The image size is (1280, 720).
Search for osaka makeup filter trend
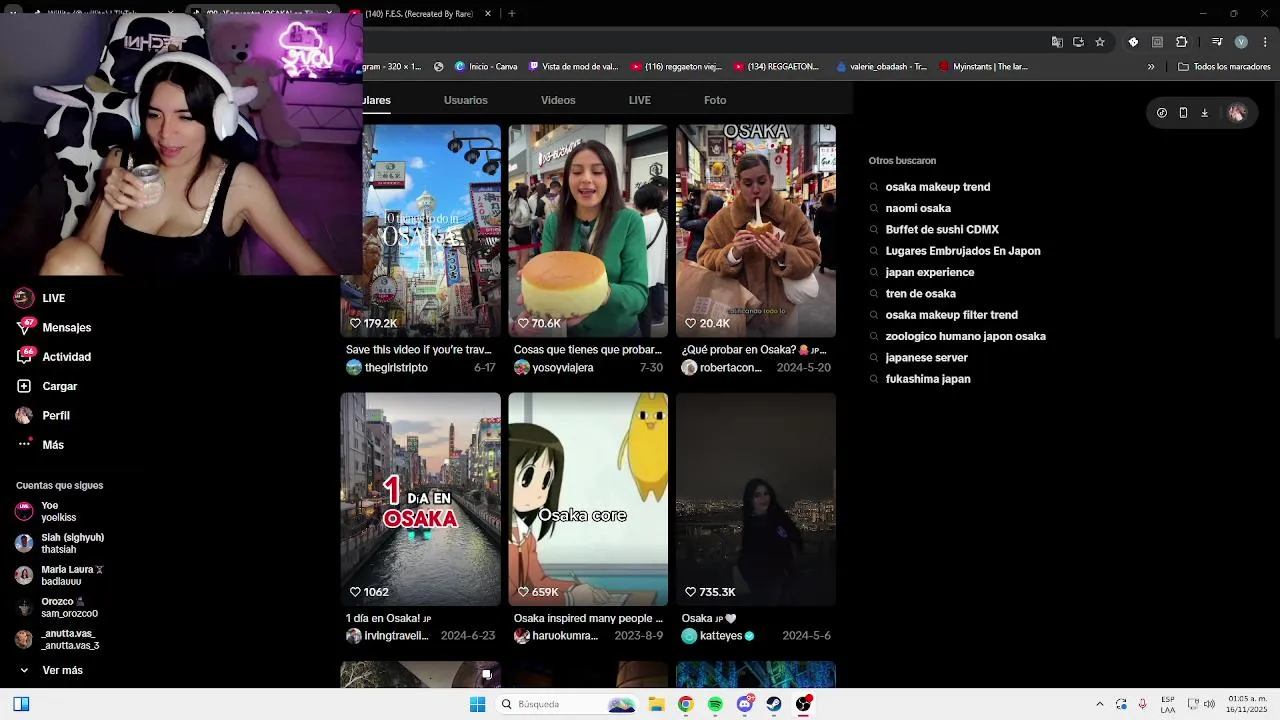951,315
